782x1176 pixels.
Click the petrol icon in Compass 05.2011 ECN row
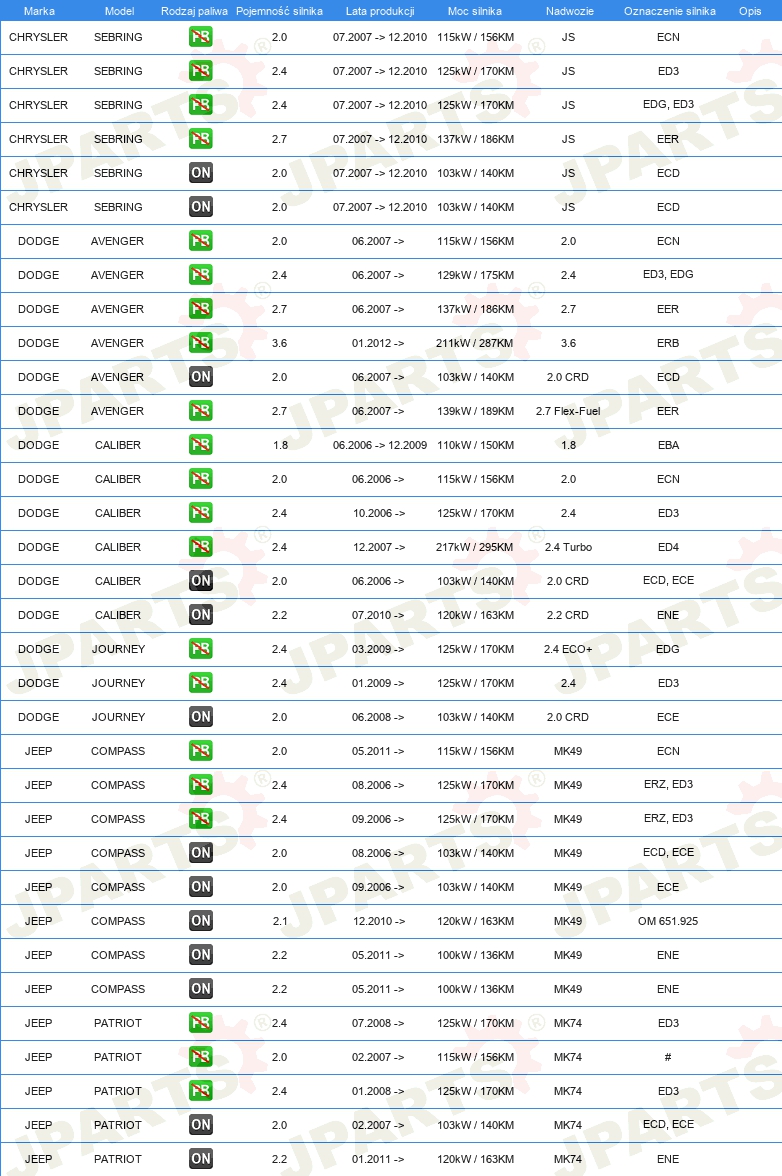[x=200, y=751]
